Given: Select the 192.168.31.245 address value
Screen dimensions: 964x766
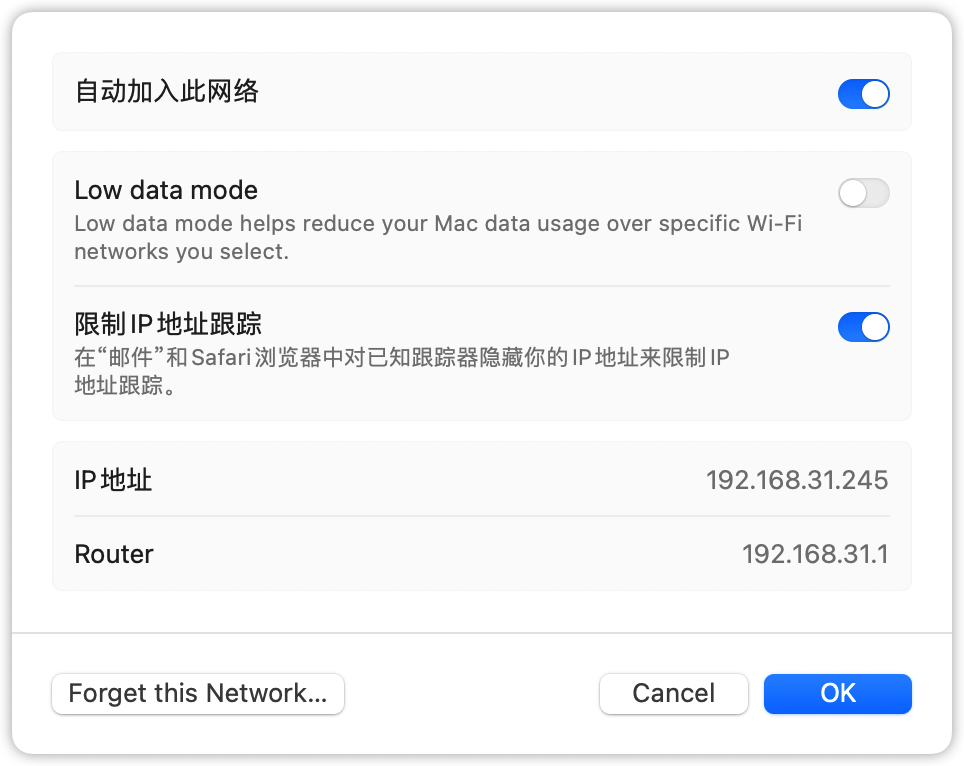Looking at the screenshot, I should coord(797,480).
